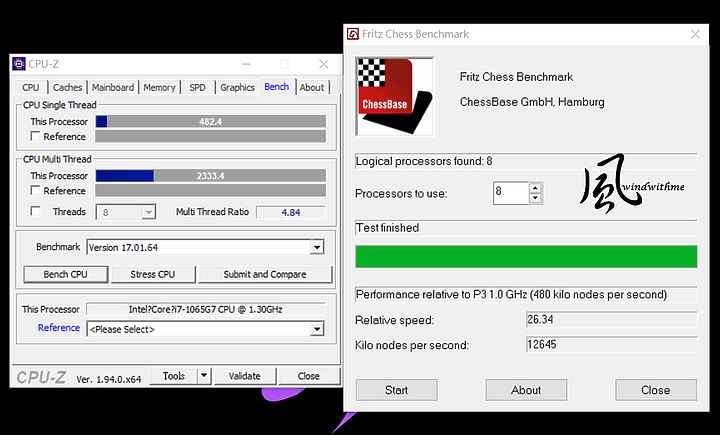Click the ChessBase logo image
Image resolution: width=720 pixels, height=435 pixels.
pyautogui.click(x=394, y=96)
